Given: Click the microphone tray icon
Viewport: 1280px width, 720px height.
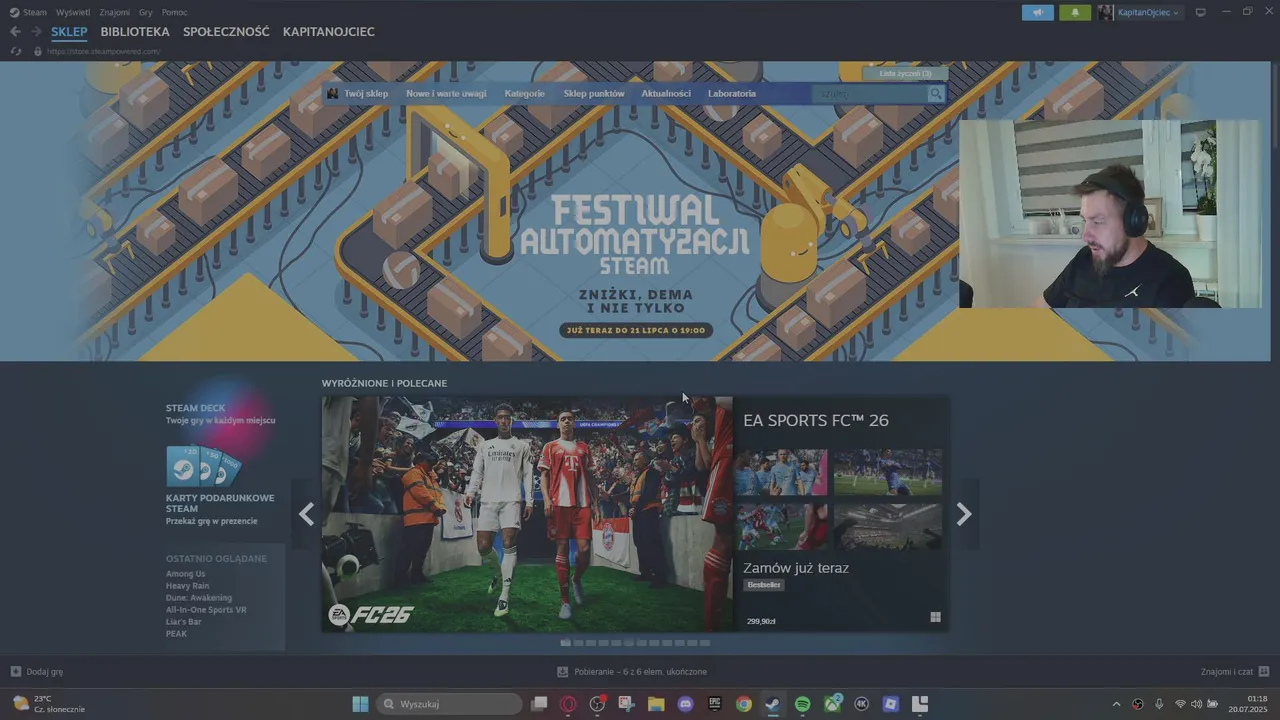Looking at the screenshot, I should 1159,704.
